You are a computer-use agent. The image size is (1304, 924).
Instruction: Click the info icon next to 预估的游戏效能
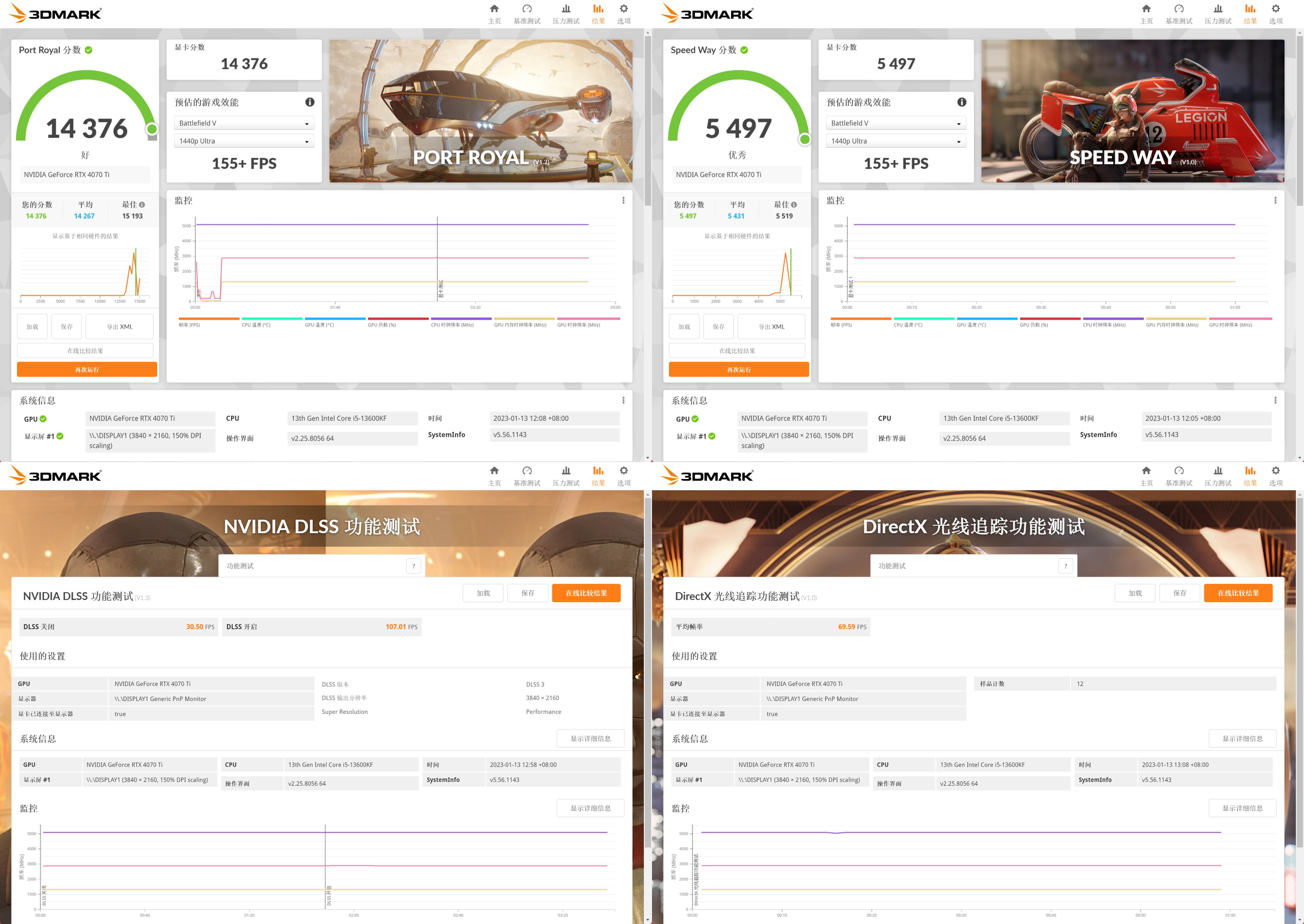310,102
